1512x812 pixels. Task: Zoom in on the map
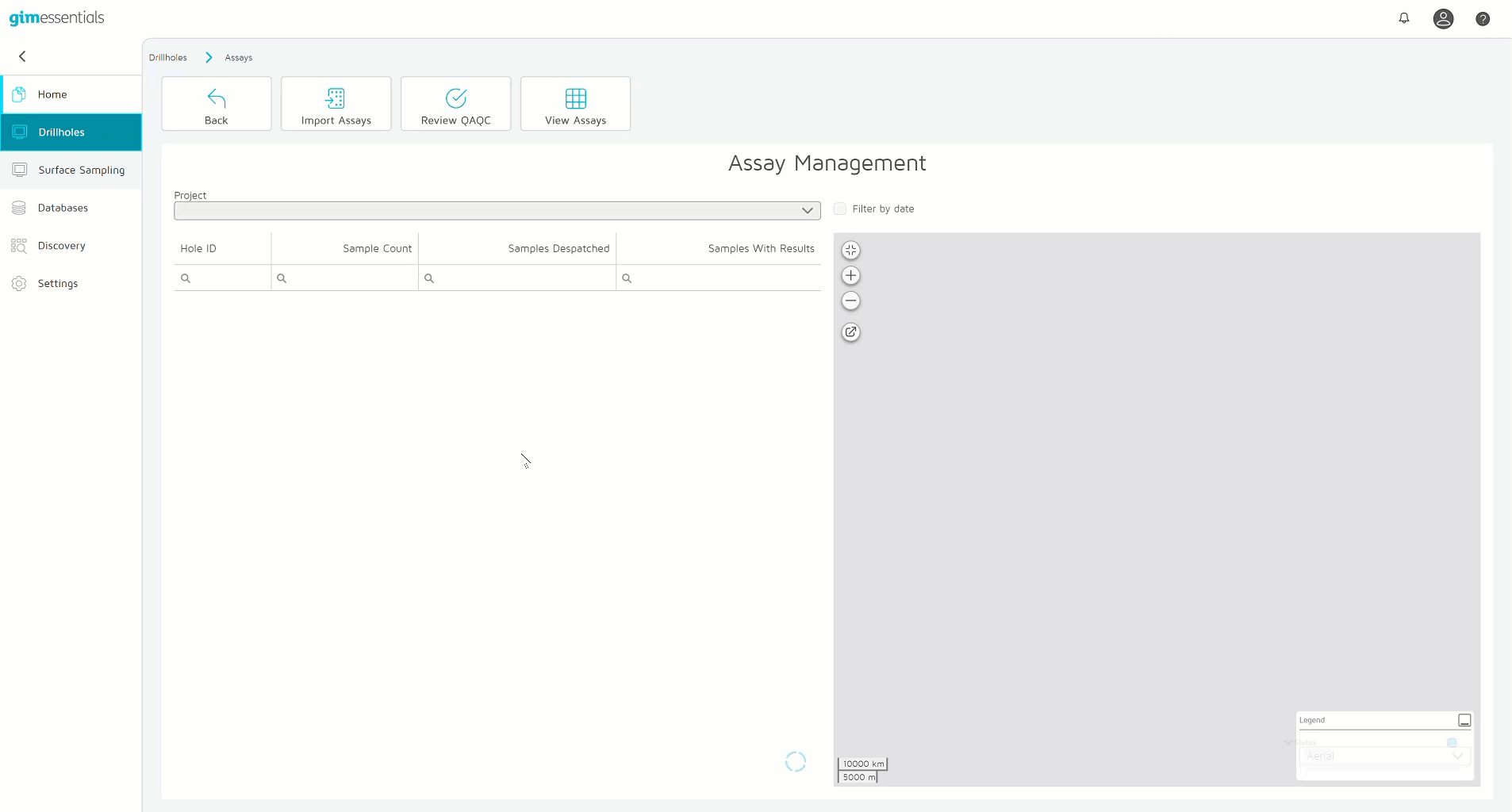(x=850, y=276)
